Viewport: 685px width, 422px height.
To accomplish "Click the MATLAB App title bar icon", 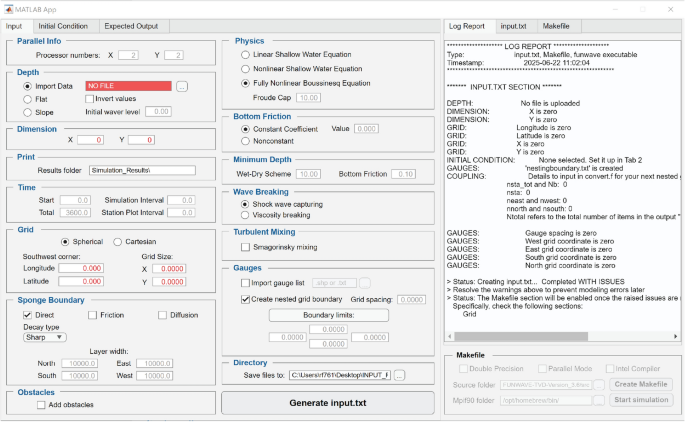I will pos(9,7).
